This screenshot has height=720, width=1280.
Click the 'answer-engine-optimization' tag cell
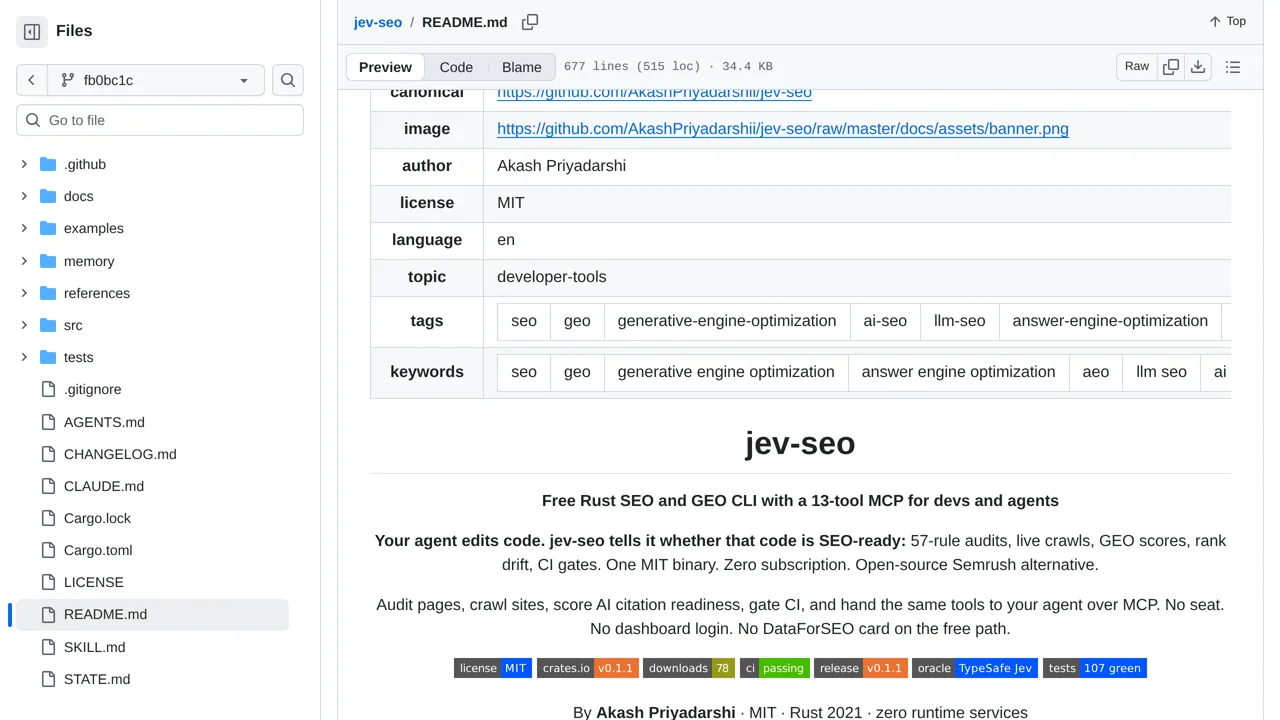click(x=1110, y=321)
